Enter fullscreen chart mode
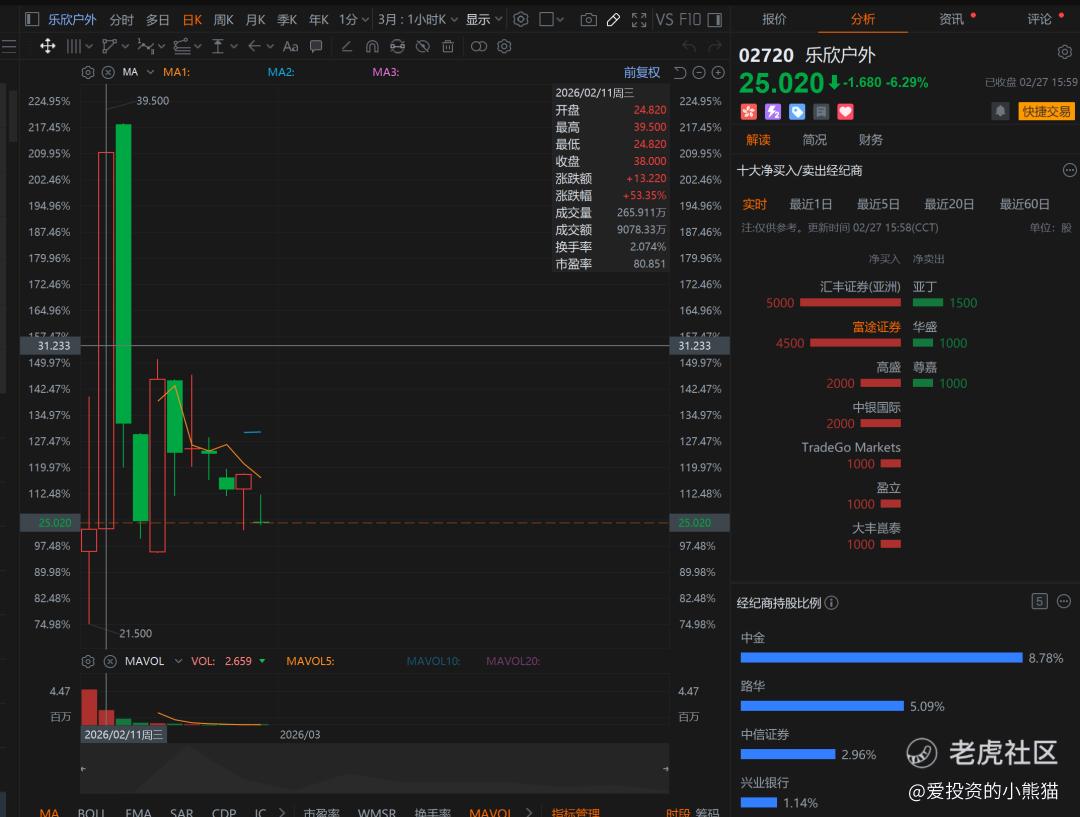 [x=639, y=19]
